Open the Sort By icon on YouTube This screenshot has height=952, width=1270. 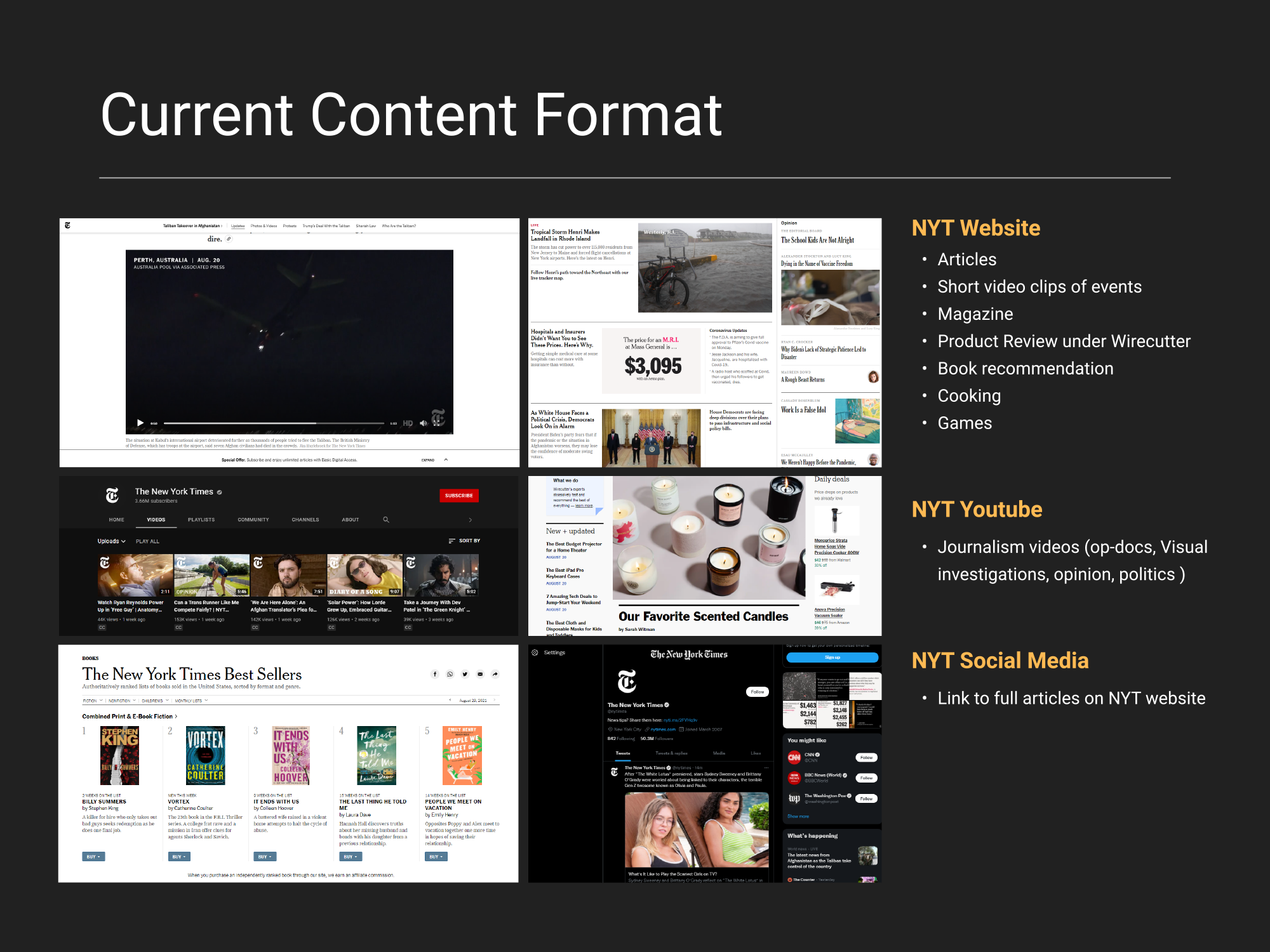(x=451, y=541)
